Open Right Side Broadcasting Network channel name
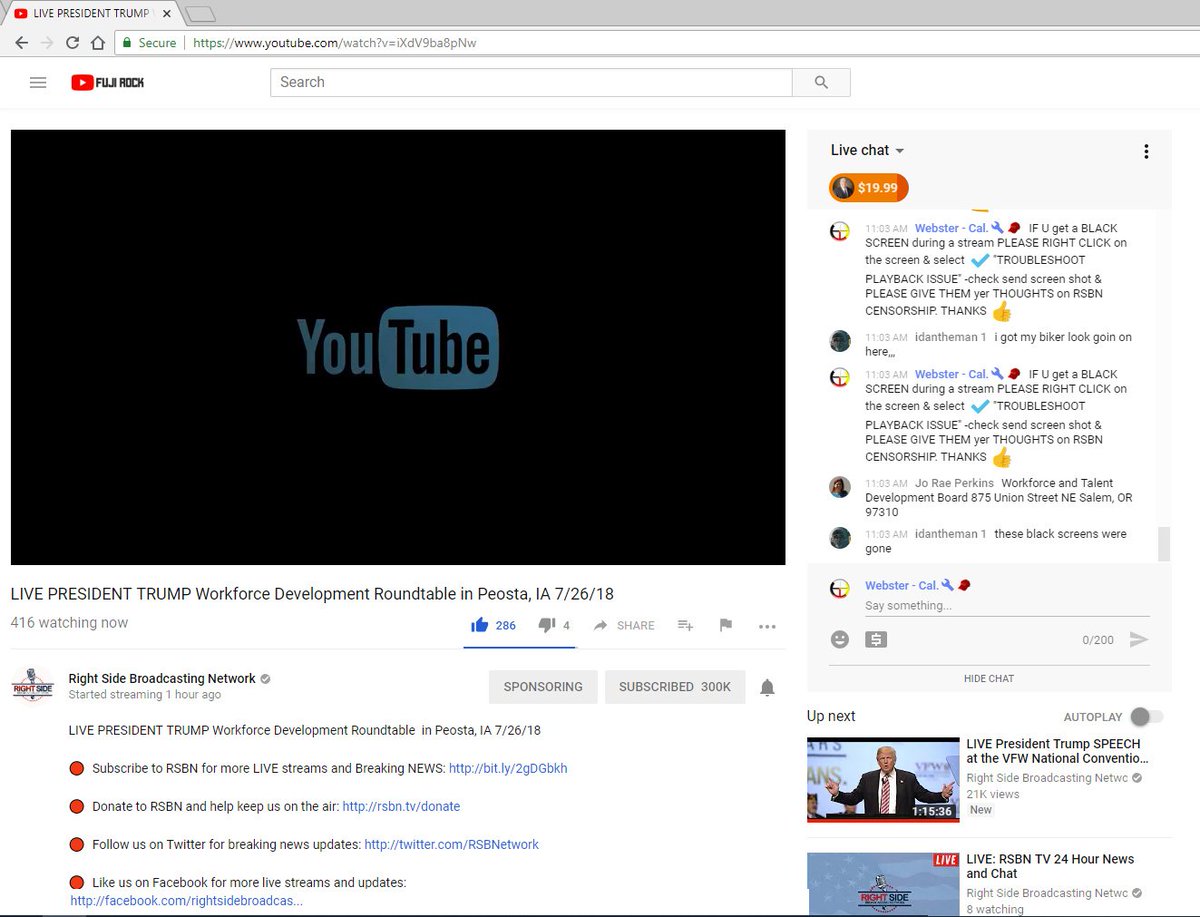 pyautogui.click(x=162, y=678)
